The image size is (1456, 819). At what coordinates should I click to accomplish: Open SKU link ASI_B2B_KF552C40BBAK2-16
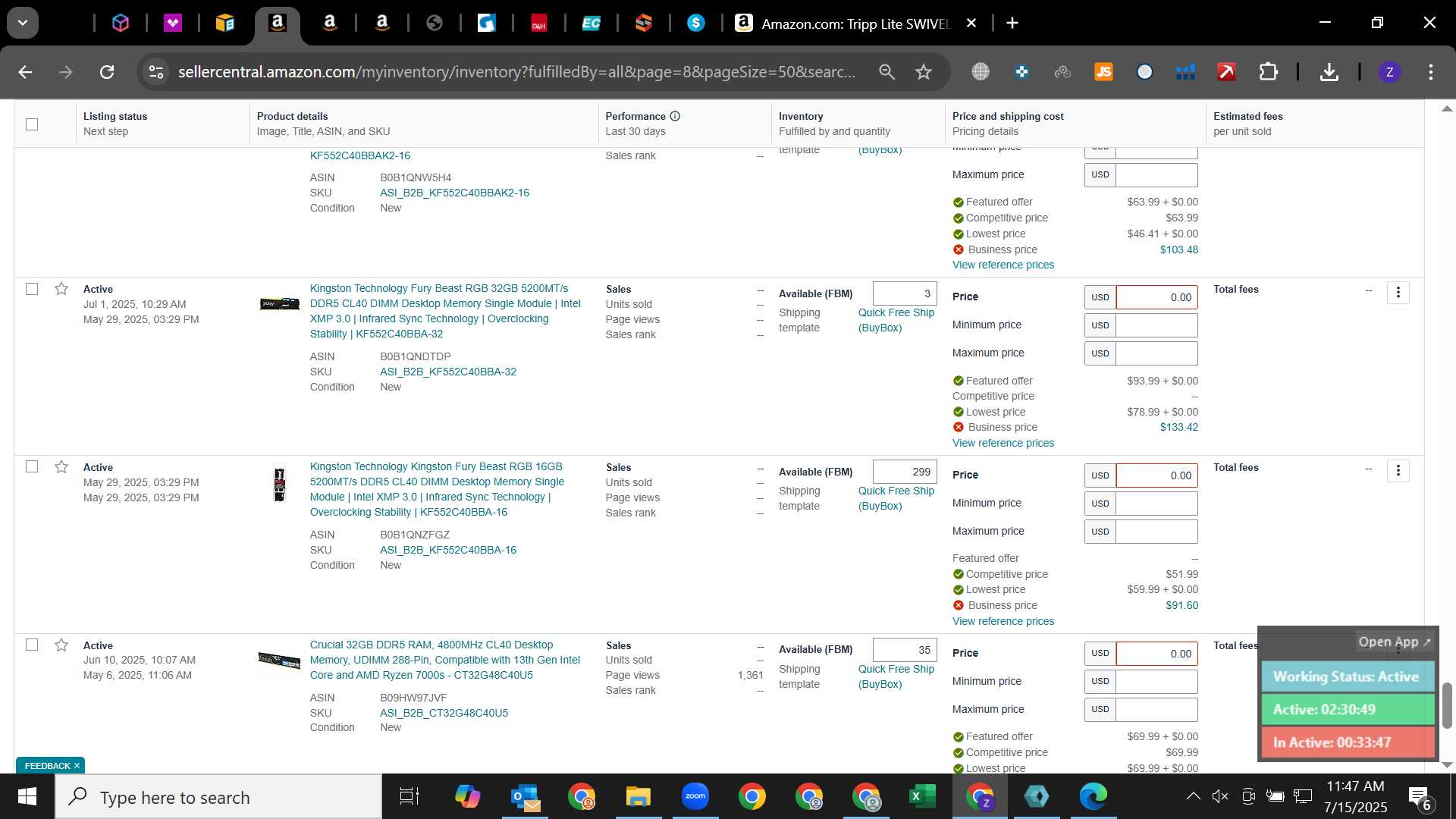454,193
